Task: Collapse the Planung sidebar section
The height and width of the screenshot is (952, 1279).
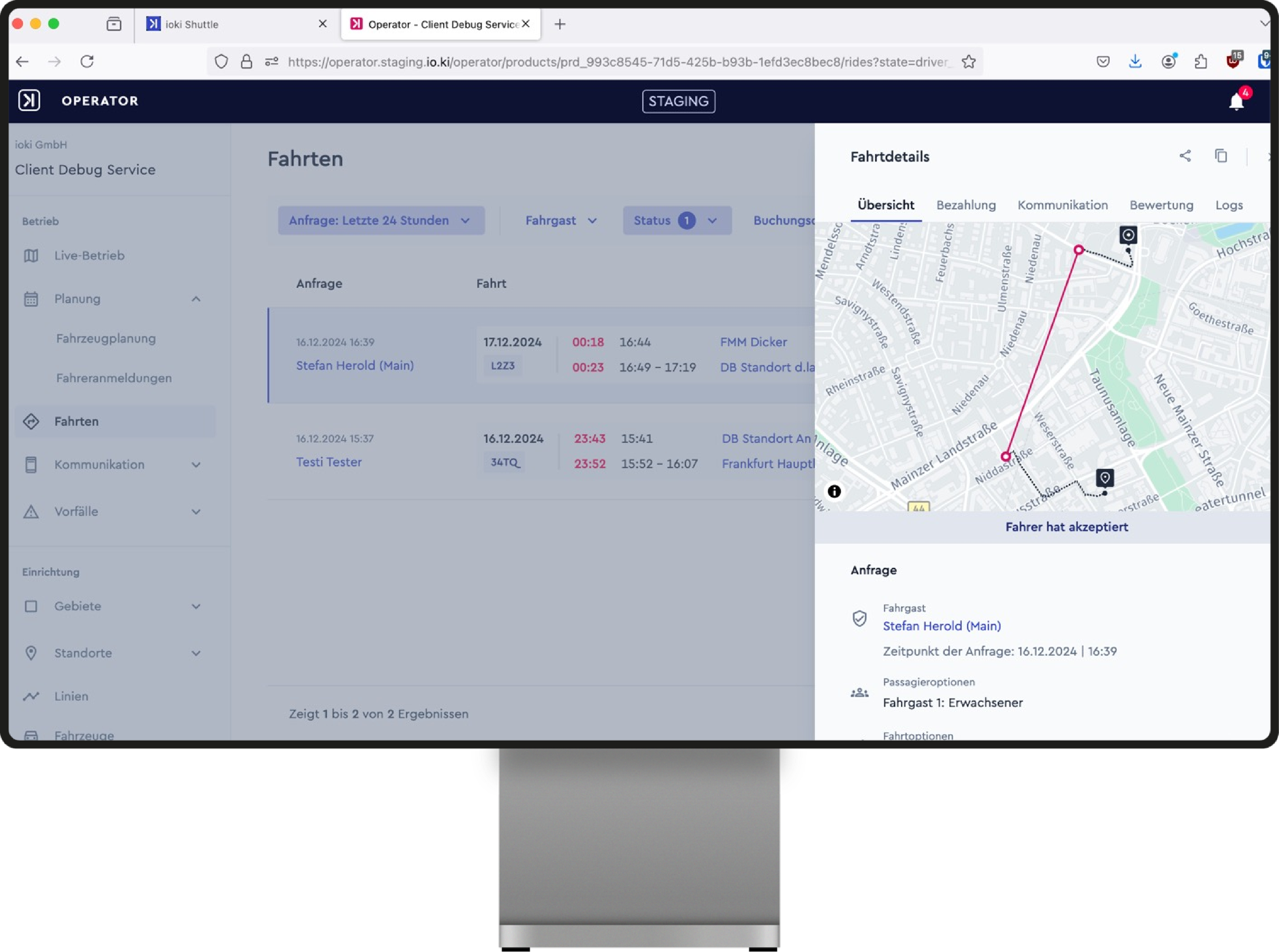Action: click(196, 299)
